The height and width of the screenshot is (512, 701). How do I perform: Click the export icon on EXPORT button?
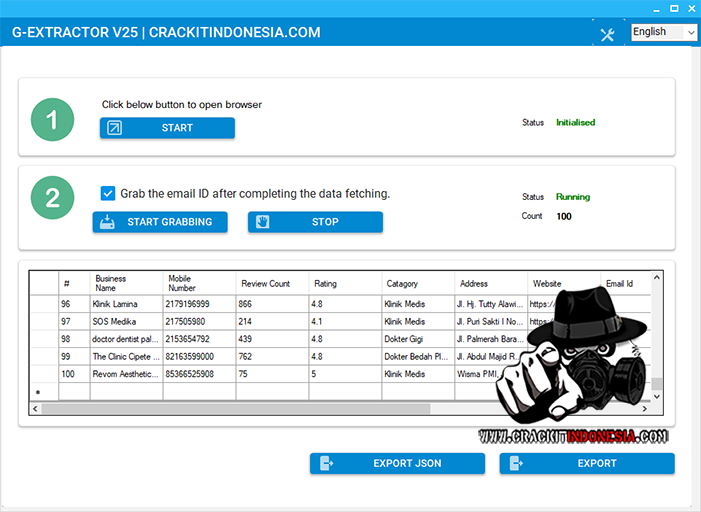tap(515, 464)
